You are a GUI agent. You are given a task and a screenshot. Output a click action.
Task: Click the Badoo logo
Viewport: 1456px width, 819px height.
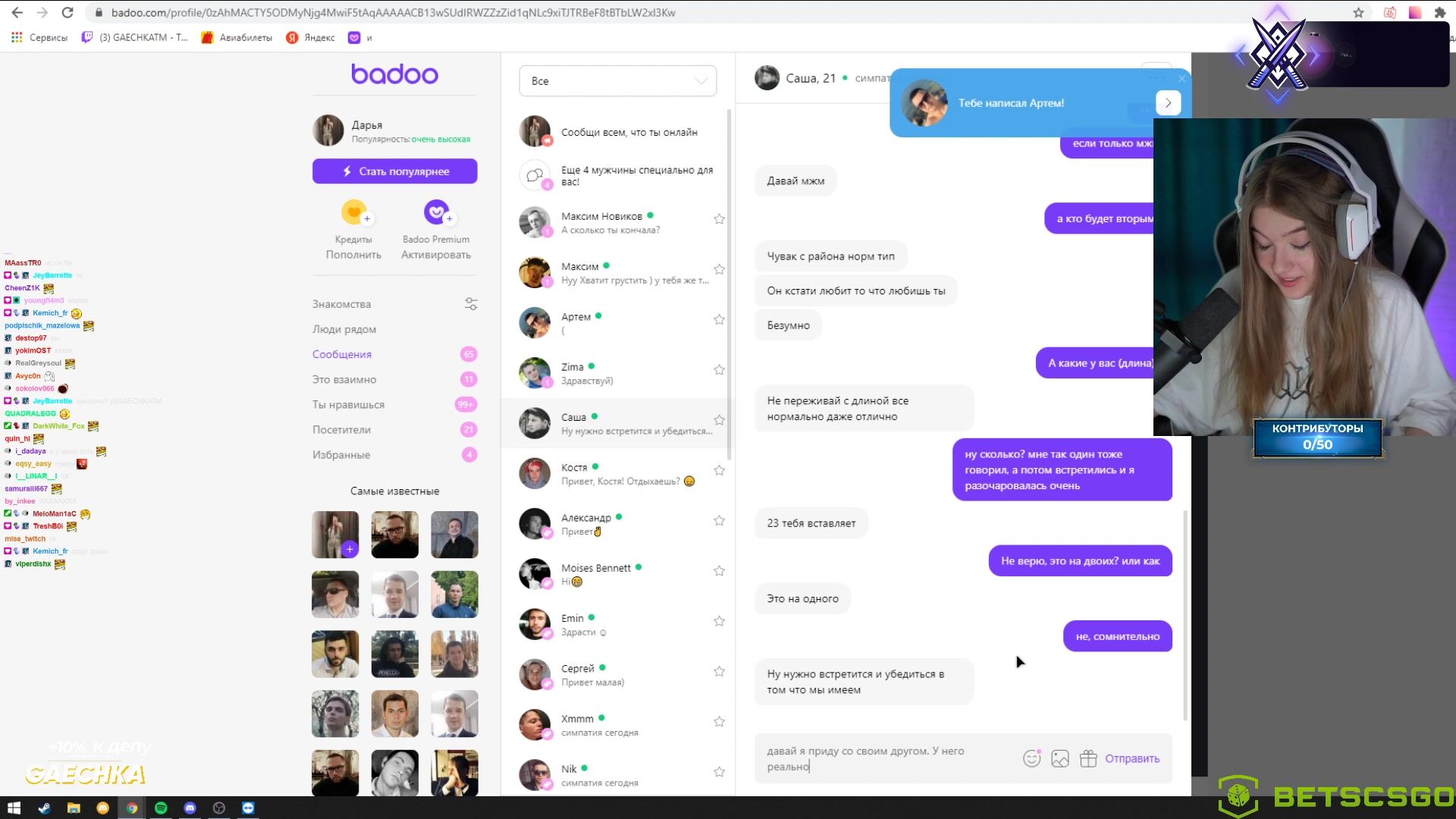(394, 74)
